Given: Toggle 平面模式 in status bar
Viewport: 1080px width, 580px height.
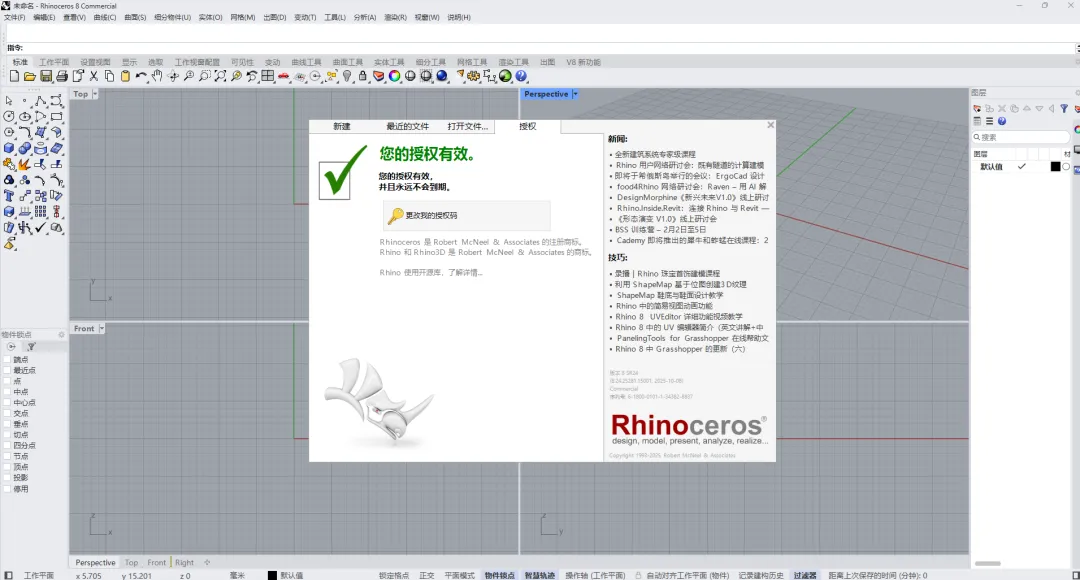Looking at the screenshot, I should [459, 575].
